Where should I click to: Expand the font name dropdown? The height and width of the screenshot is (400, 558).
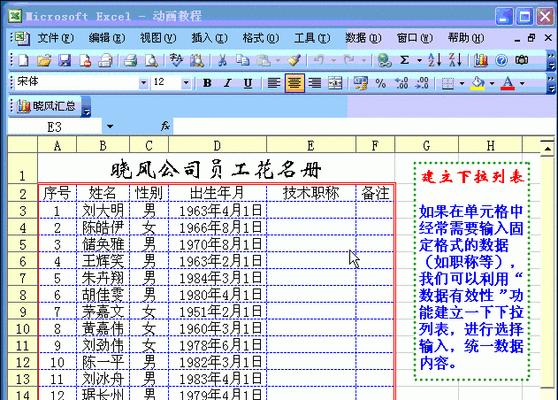point(143,83)
